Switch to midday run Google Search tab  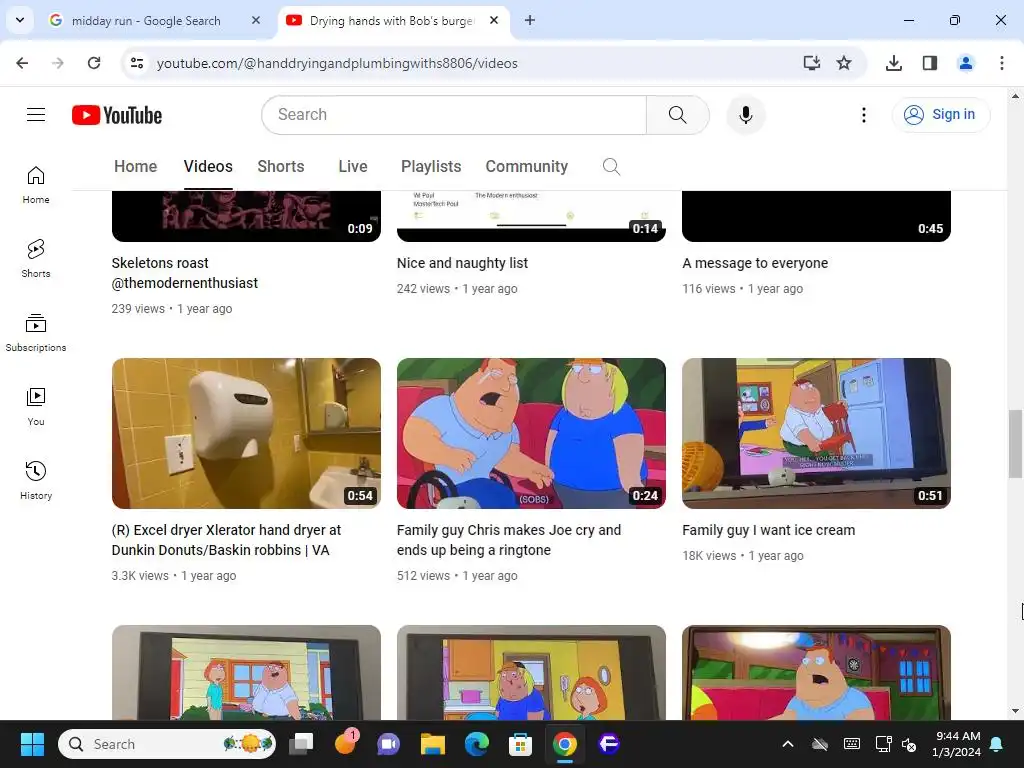pyautogui.click(x=146, y=20)
